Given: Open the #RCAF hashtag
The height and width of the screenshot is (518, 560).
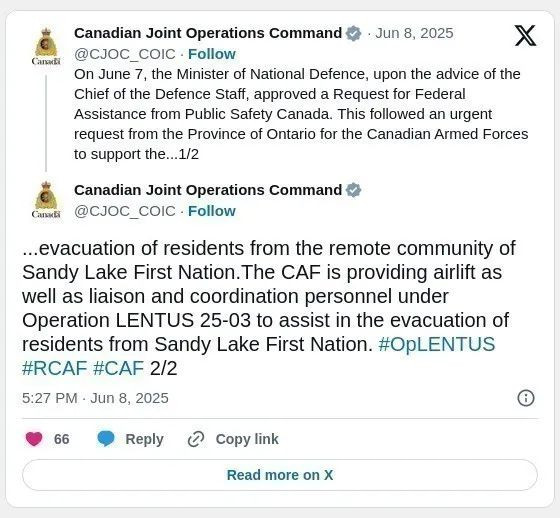Looking at the screenshot, I should tap(54, 368).
